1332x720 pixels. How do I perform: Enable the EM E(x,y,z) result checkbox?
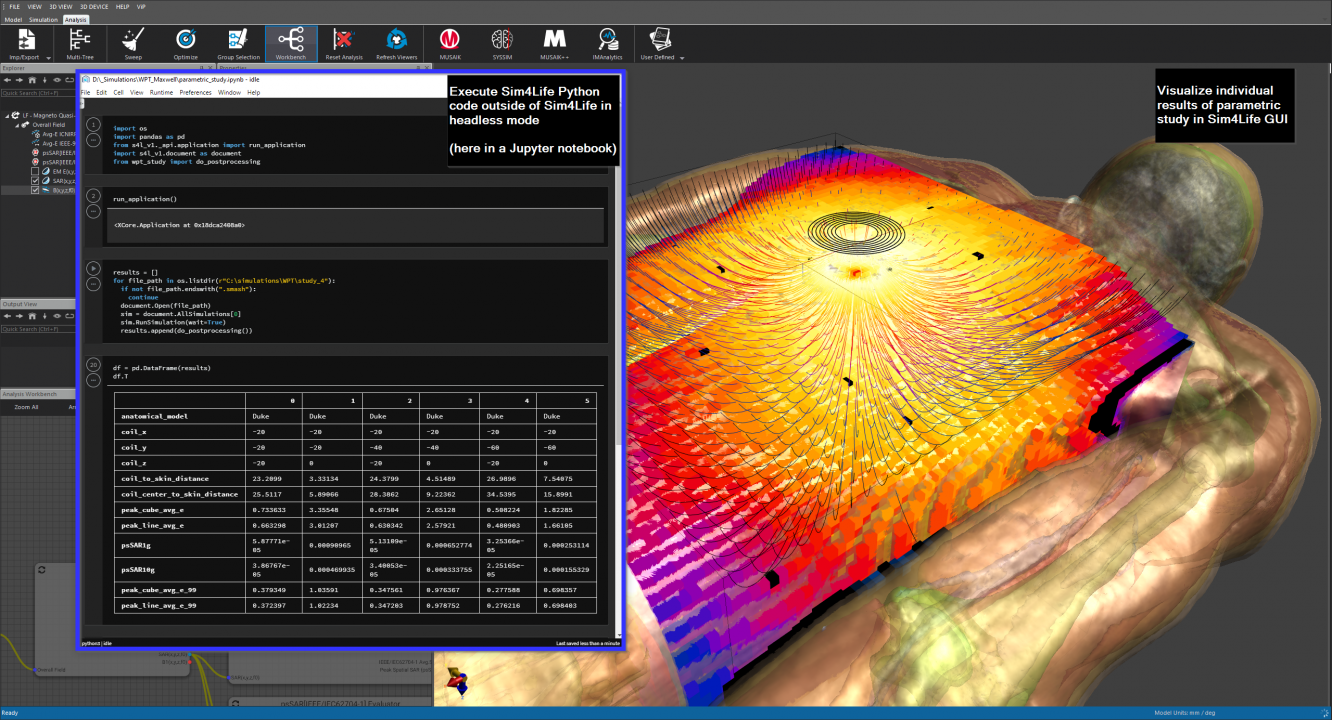[35, 171]
